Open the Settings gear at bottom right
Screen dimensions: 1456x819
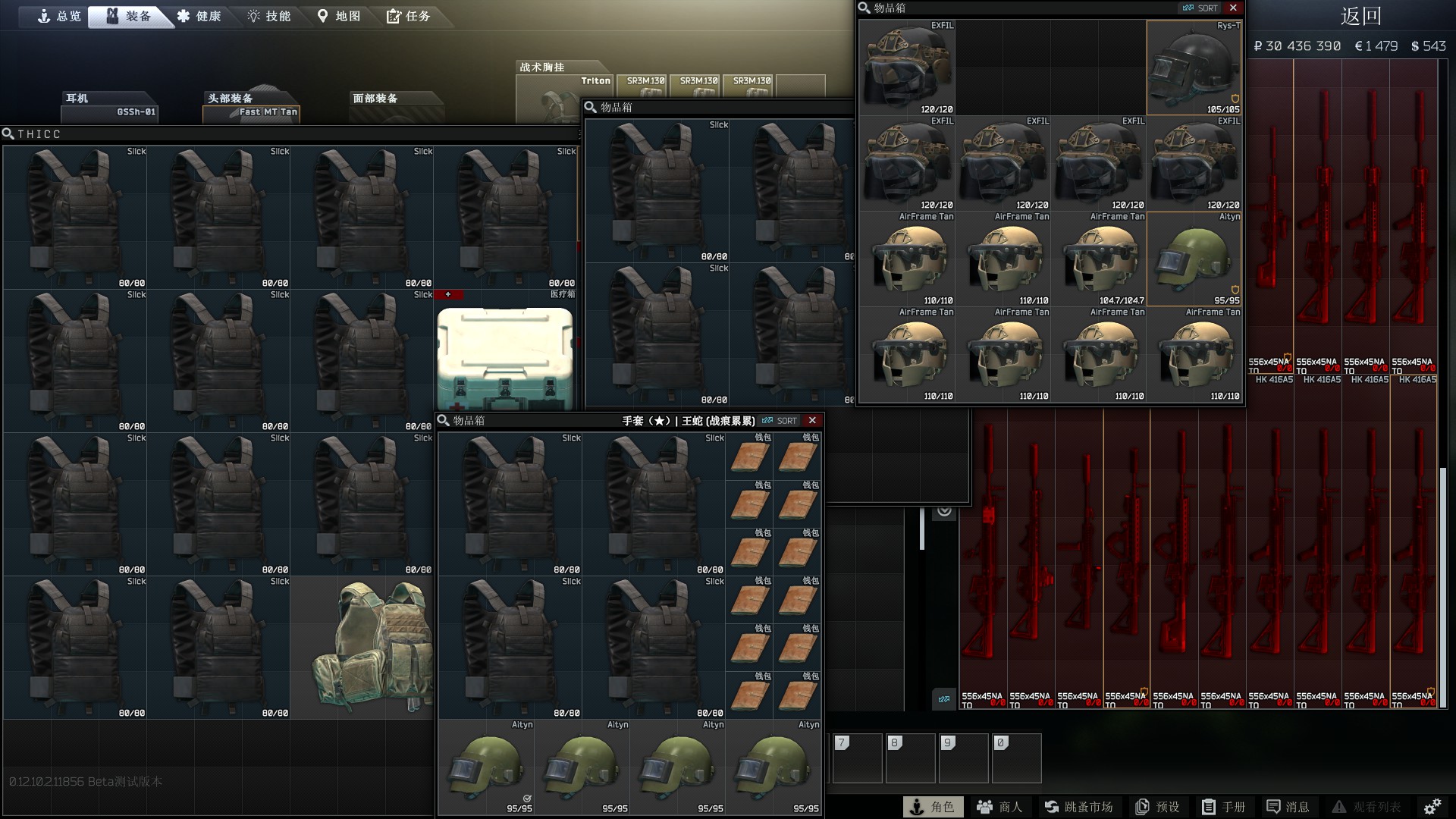pyautogui.click(x=1432, y=807)
